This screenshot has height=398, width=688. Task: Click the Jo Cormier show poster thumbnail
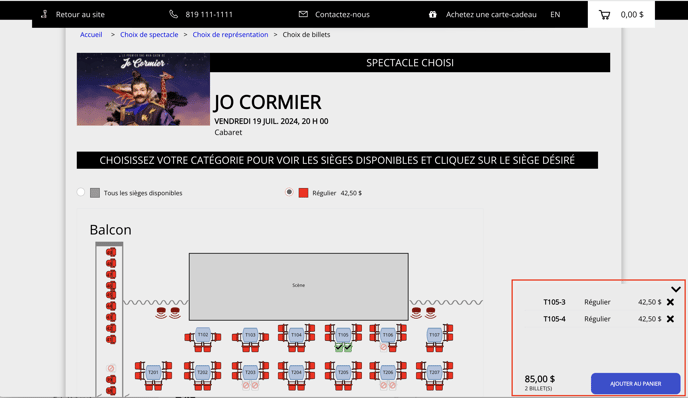click(143, 90)
